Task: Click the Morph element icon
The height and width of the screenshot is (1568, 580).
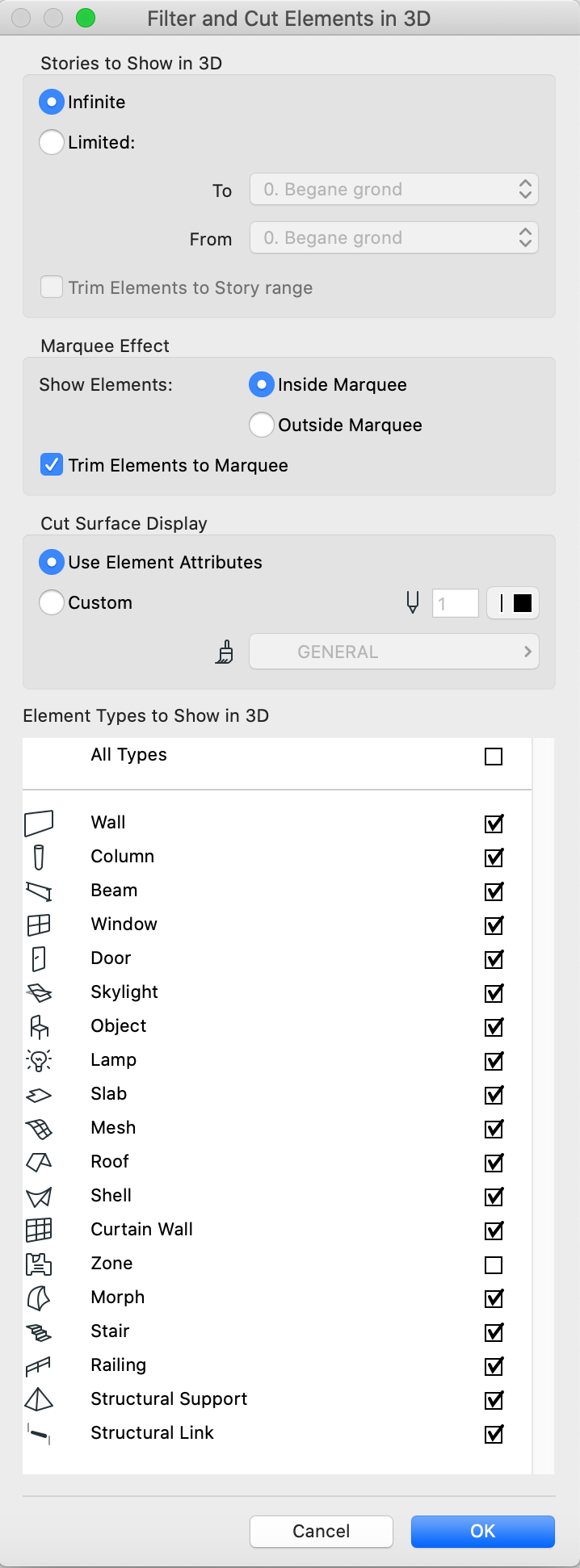Action: click(39, 1298)
